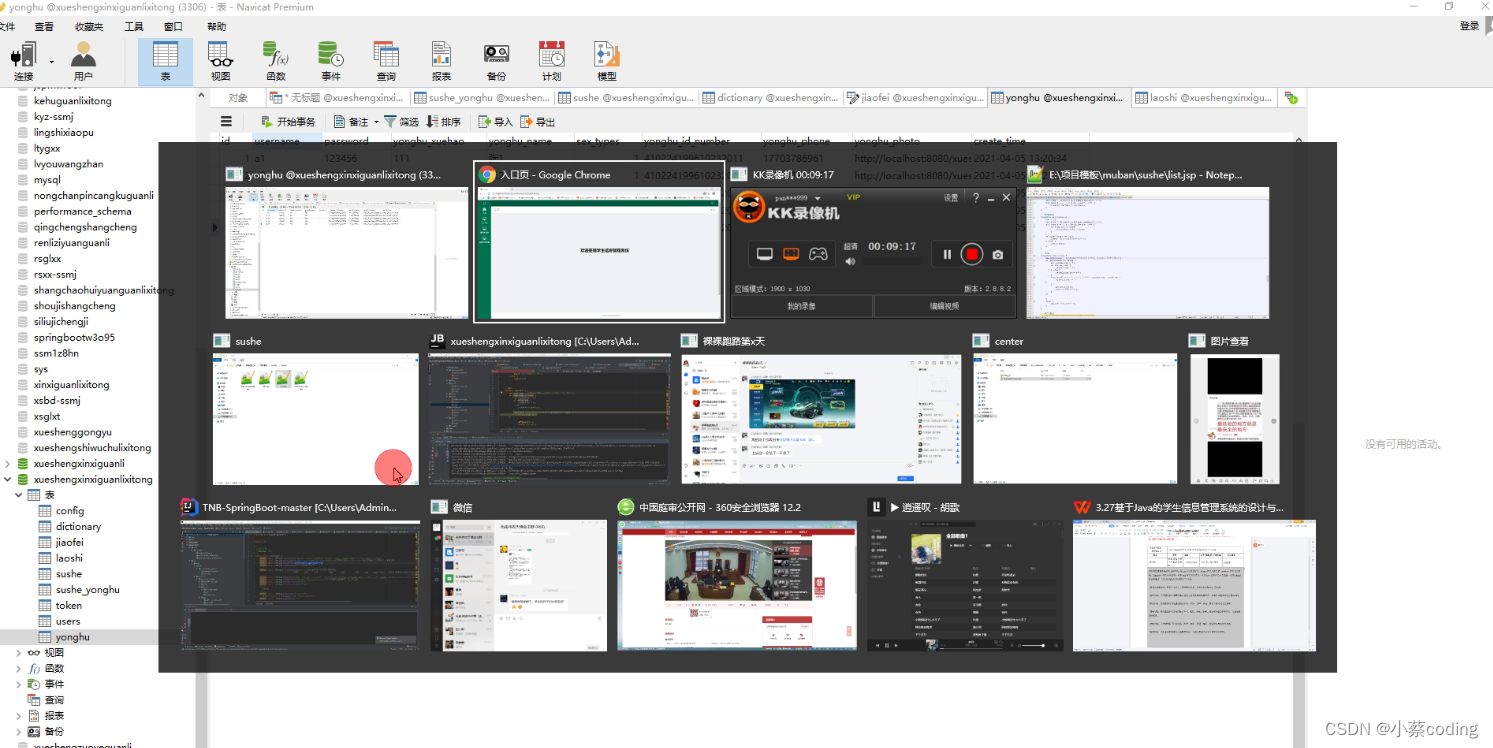Switch to the 入口页 Google Chrome window thumbnail
The width and height of the screenshot is (1493, 748).
(598, 243)
